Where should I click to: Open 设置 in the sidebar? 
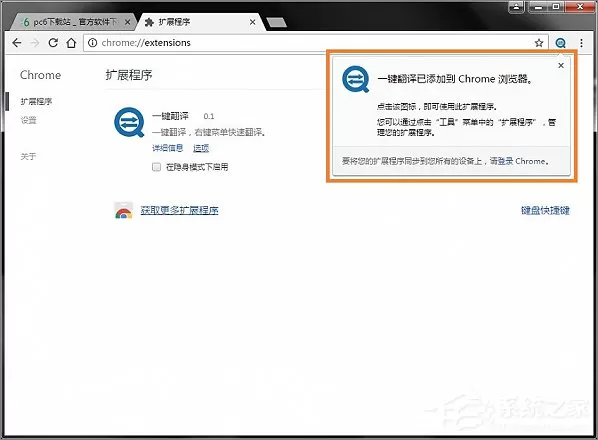tap(29, 120)
